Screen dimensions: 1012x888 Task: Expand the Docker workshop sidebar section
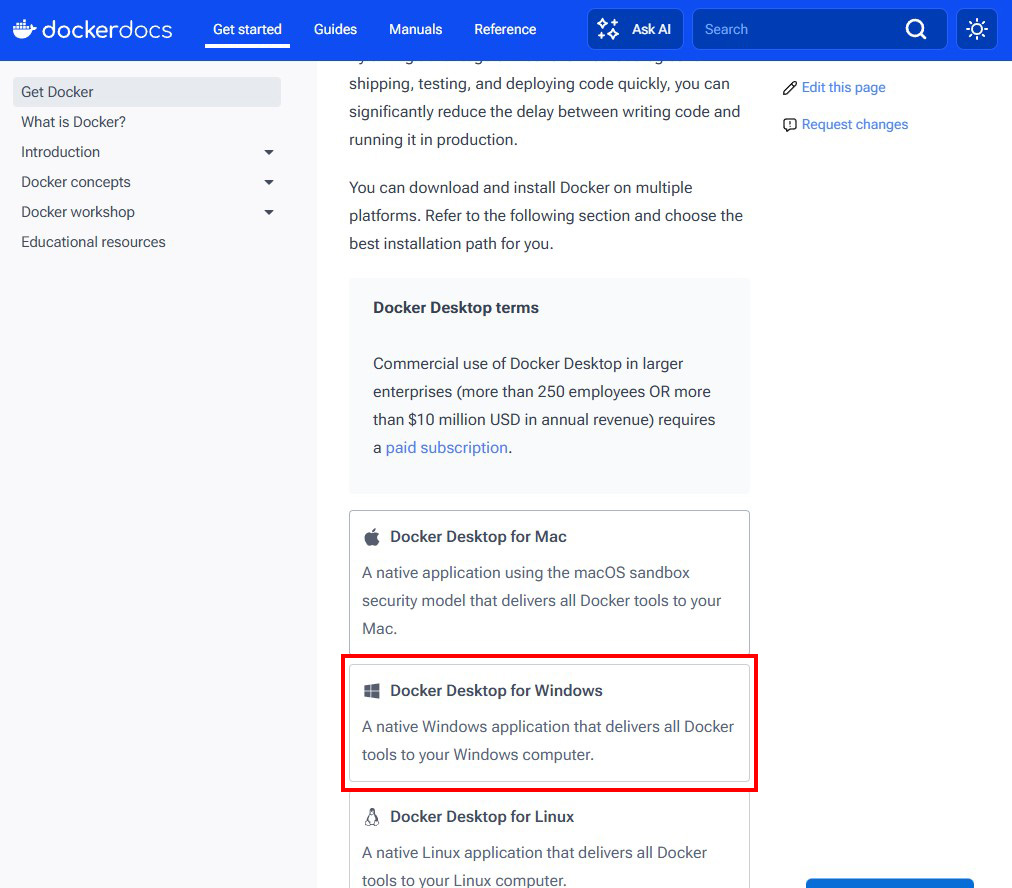pos(268,212)
